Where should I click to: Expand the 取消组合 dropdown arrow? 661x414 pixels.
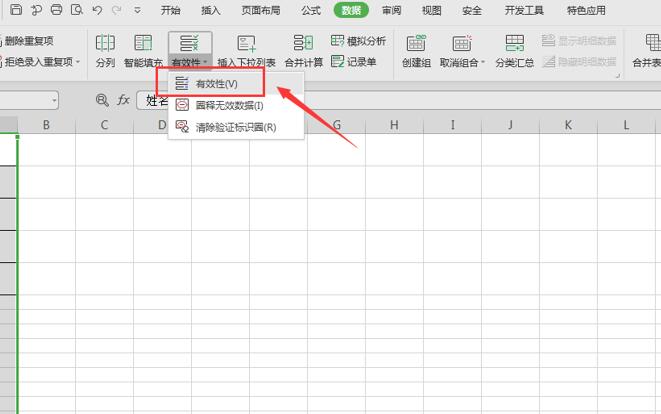pyautogui.click(x=483, y=62)
